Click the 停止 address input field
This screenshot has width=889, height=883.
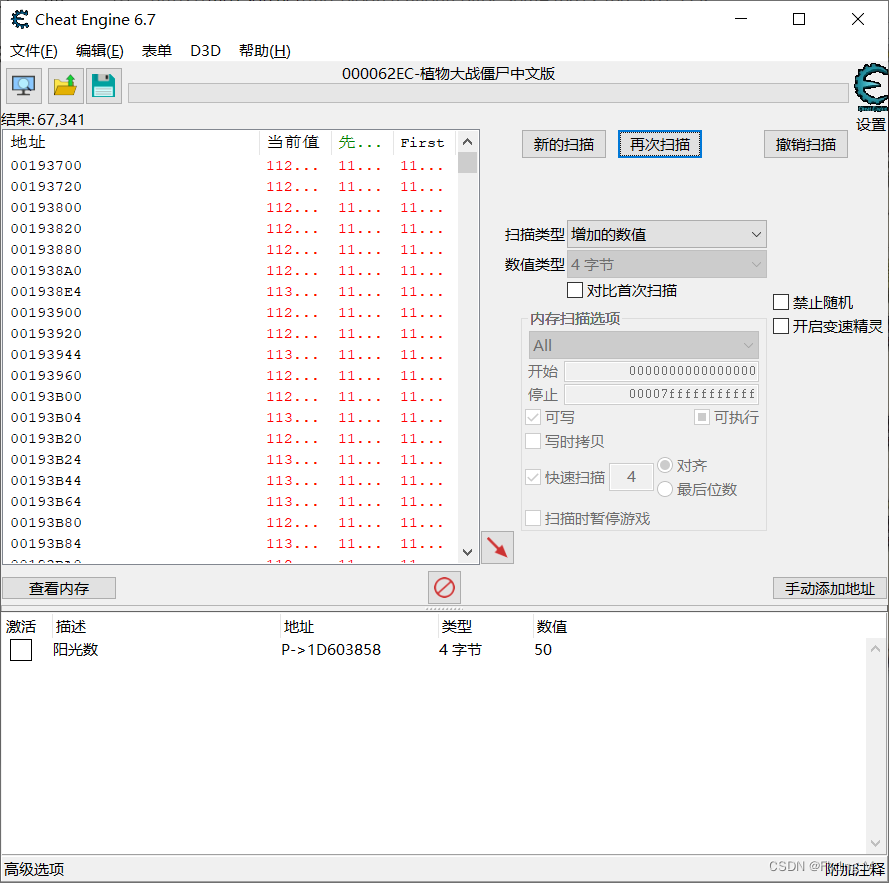(x=662, y=394)
